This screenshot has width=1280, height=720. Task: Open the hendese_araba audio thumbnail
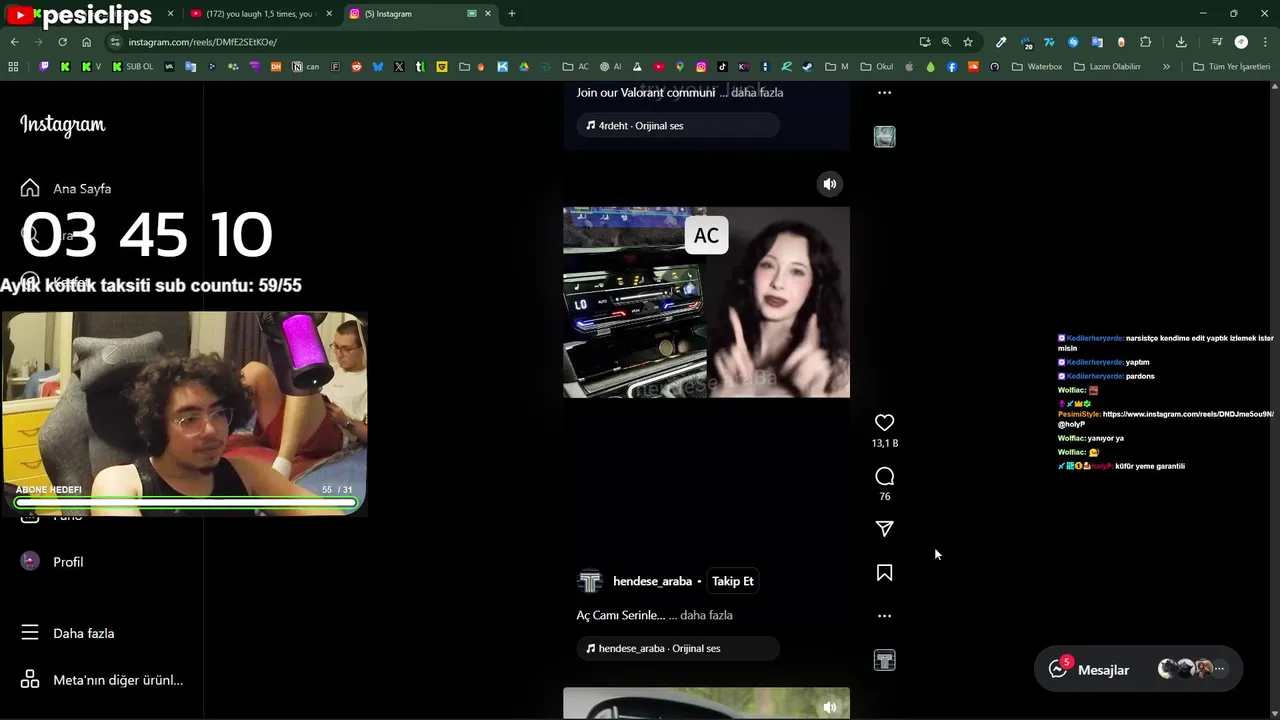[x=884, y=660]
